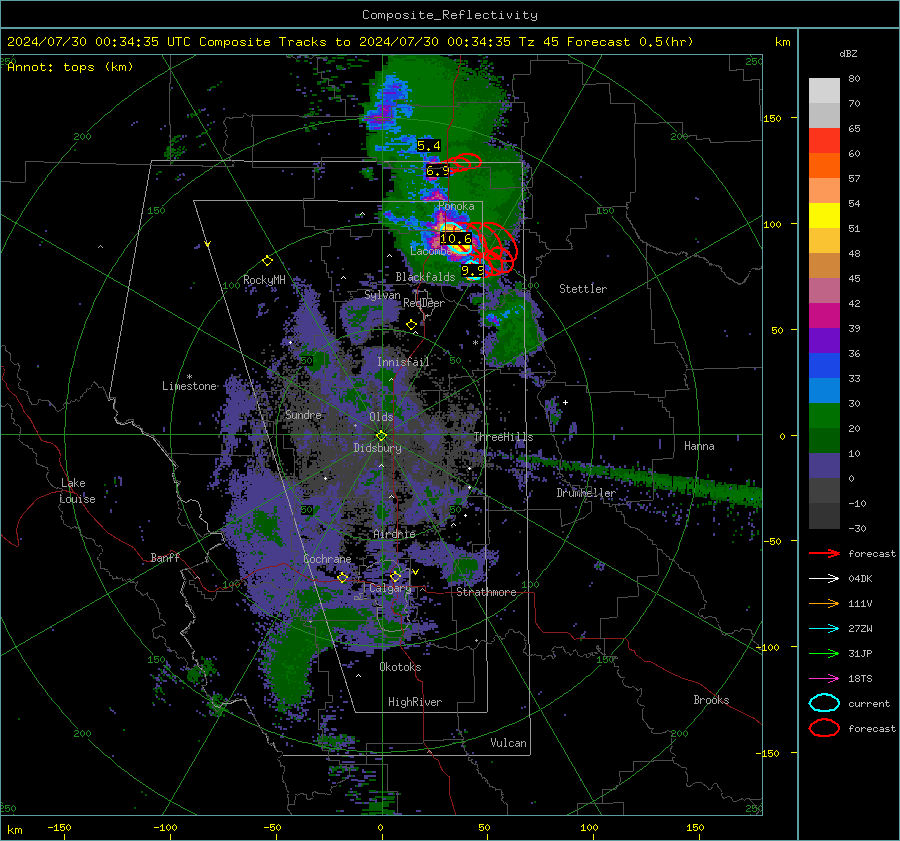The image size is (900, 841).
Task: Click the Annot: tops (km) label
Action: coord(70,67)
